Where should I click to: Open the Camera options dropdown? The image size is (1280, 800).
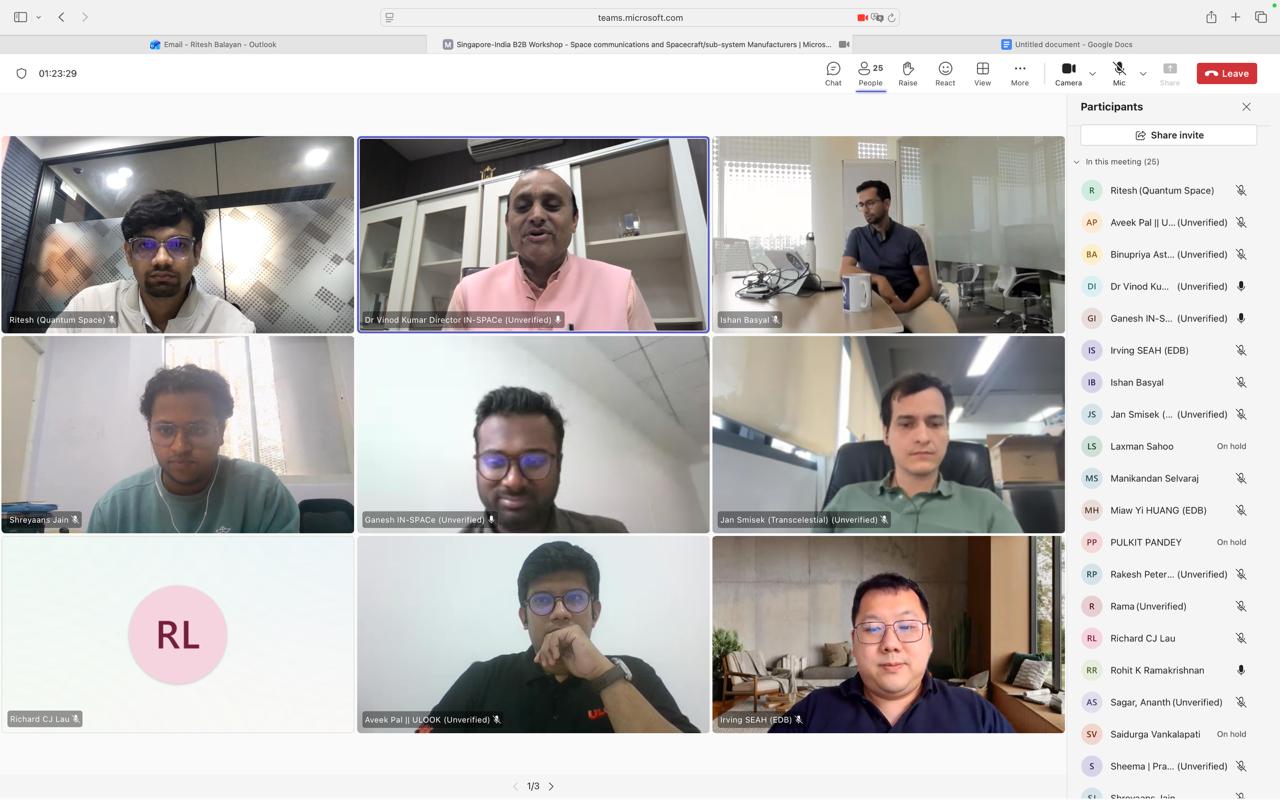click(1092, 73)
